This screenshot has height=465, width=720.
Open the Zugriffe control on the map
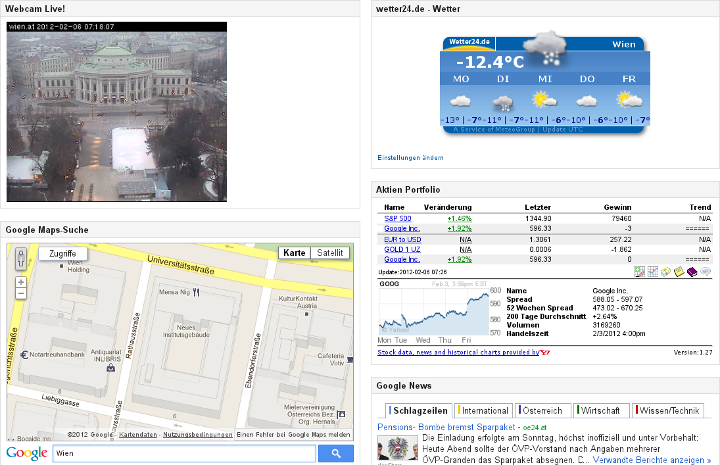(x=63, y=253)
